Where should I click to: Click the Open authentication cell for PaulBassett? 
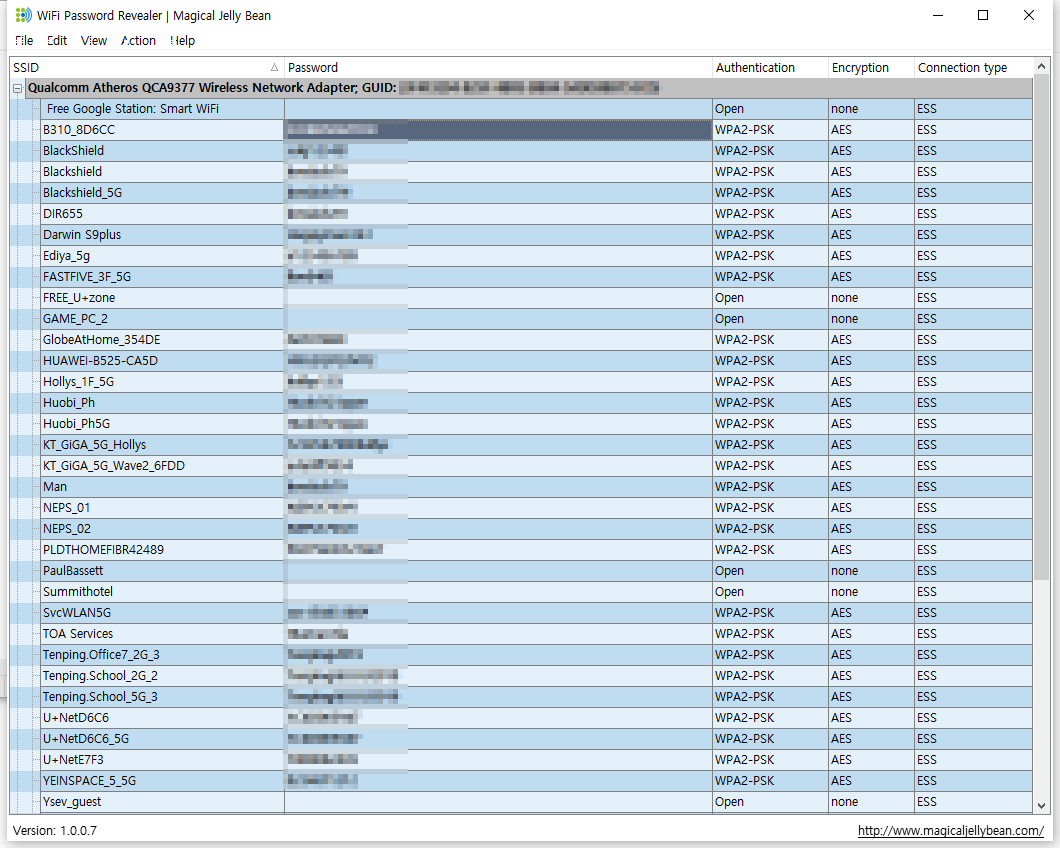(x=770, y=570)
